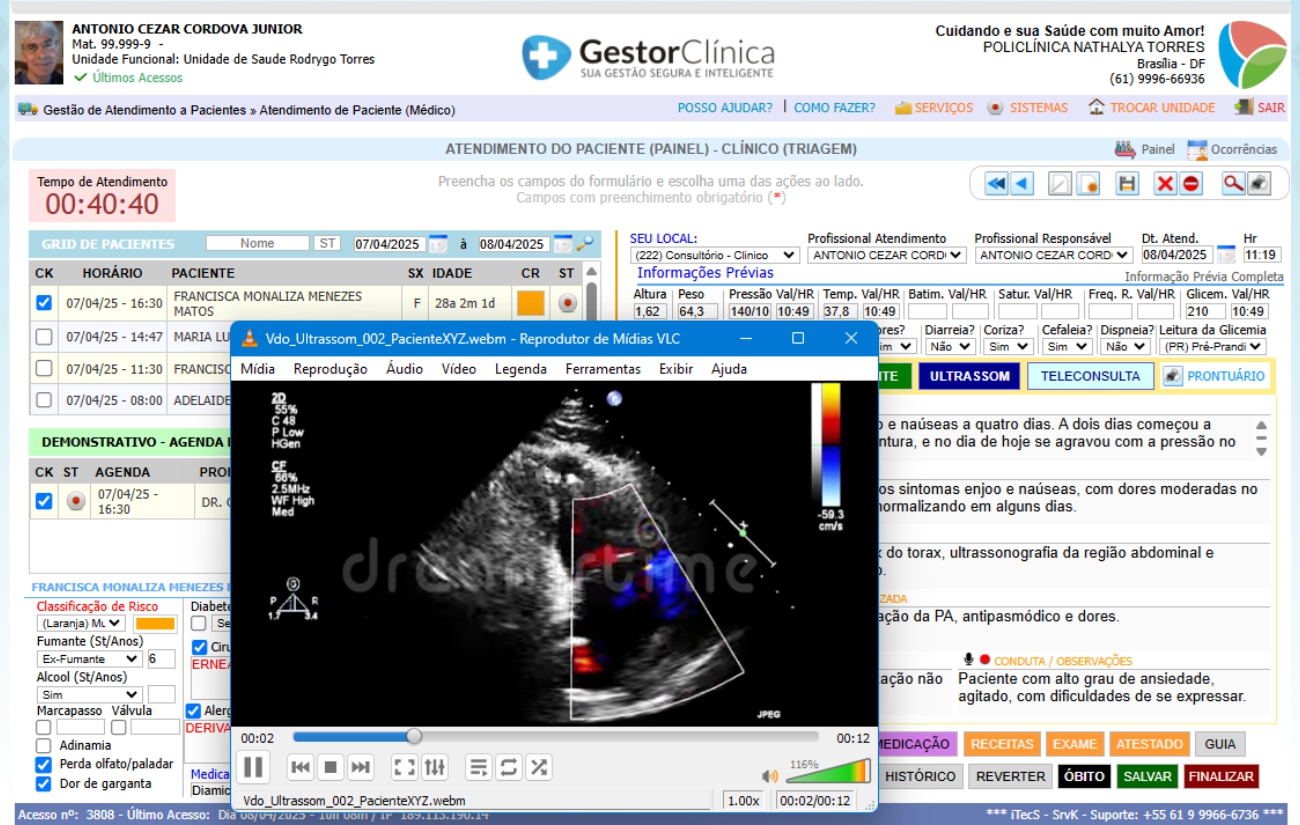Screen dimensions: 1300x825
Task: Open the TROCAR UNIDADE link
Action: click(x=1151, y=108)
